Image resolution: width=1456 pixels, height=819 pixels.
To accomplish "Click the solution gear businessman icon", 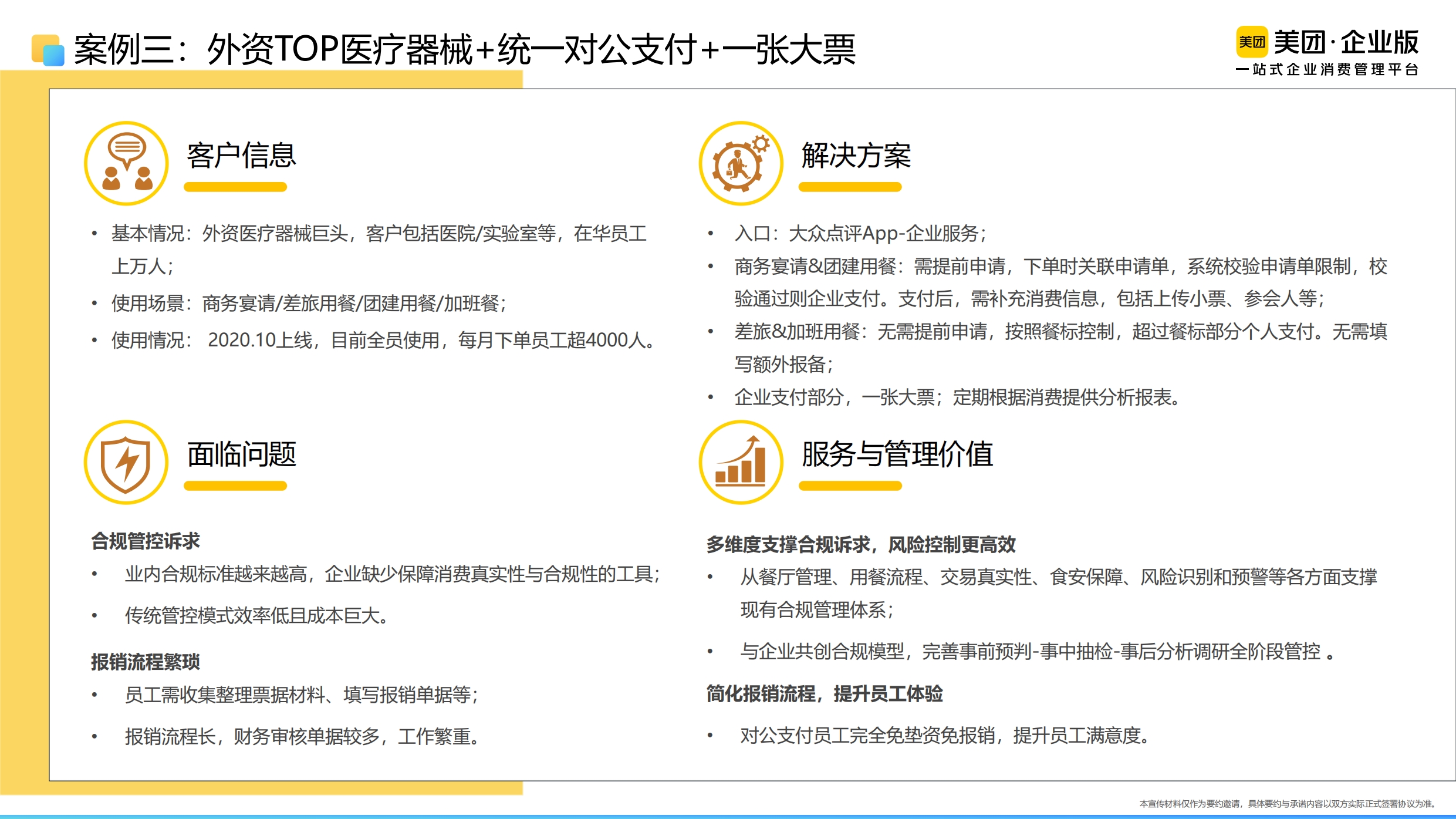I will (741, 163).
